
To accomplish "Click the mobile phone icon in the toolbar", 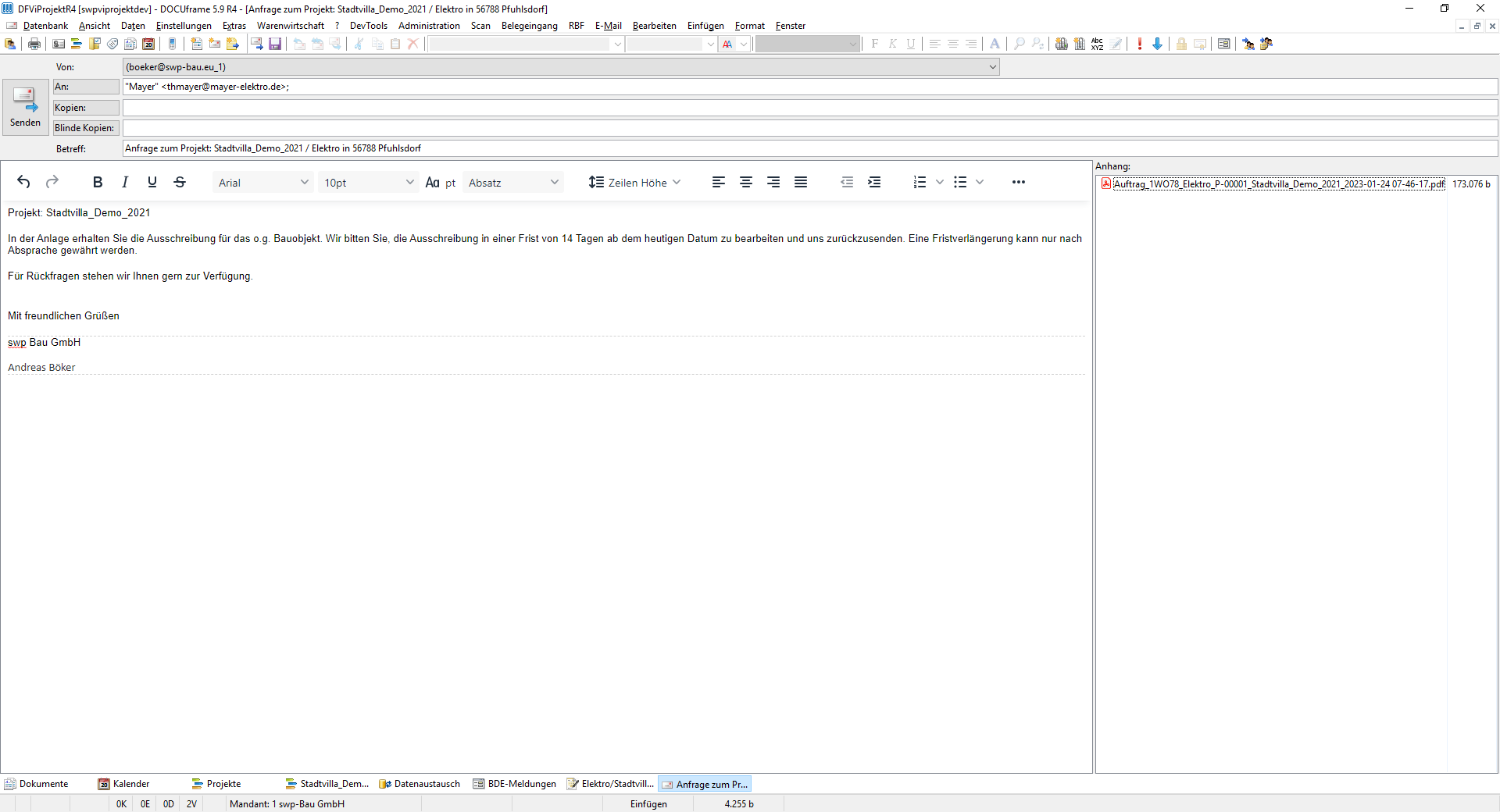I will [x=173, y=44].
